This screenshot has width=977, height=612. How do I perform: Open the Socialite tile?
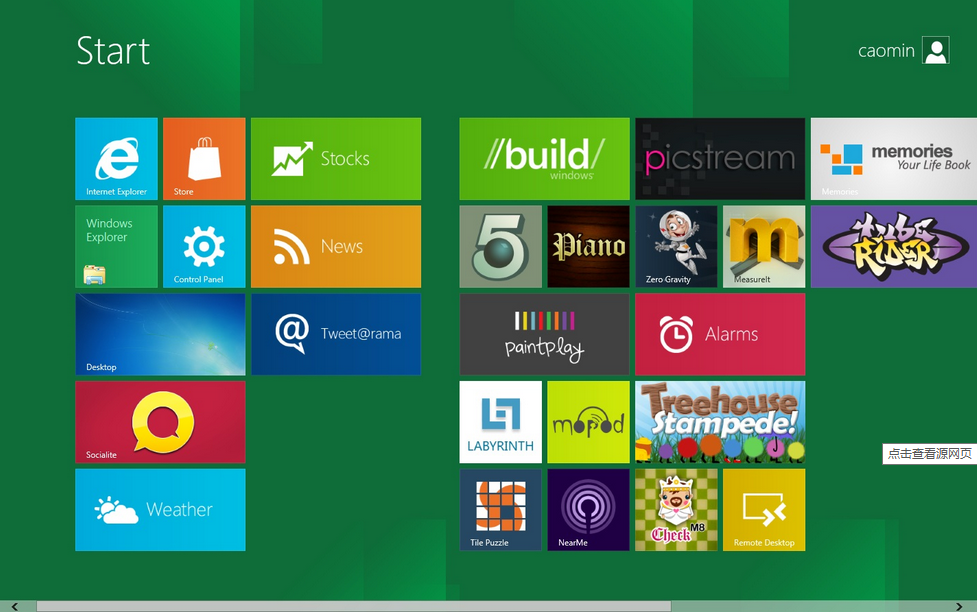[160, 422]
